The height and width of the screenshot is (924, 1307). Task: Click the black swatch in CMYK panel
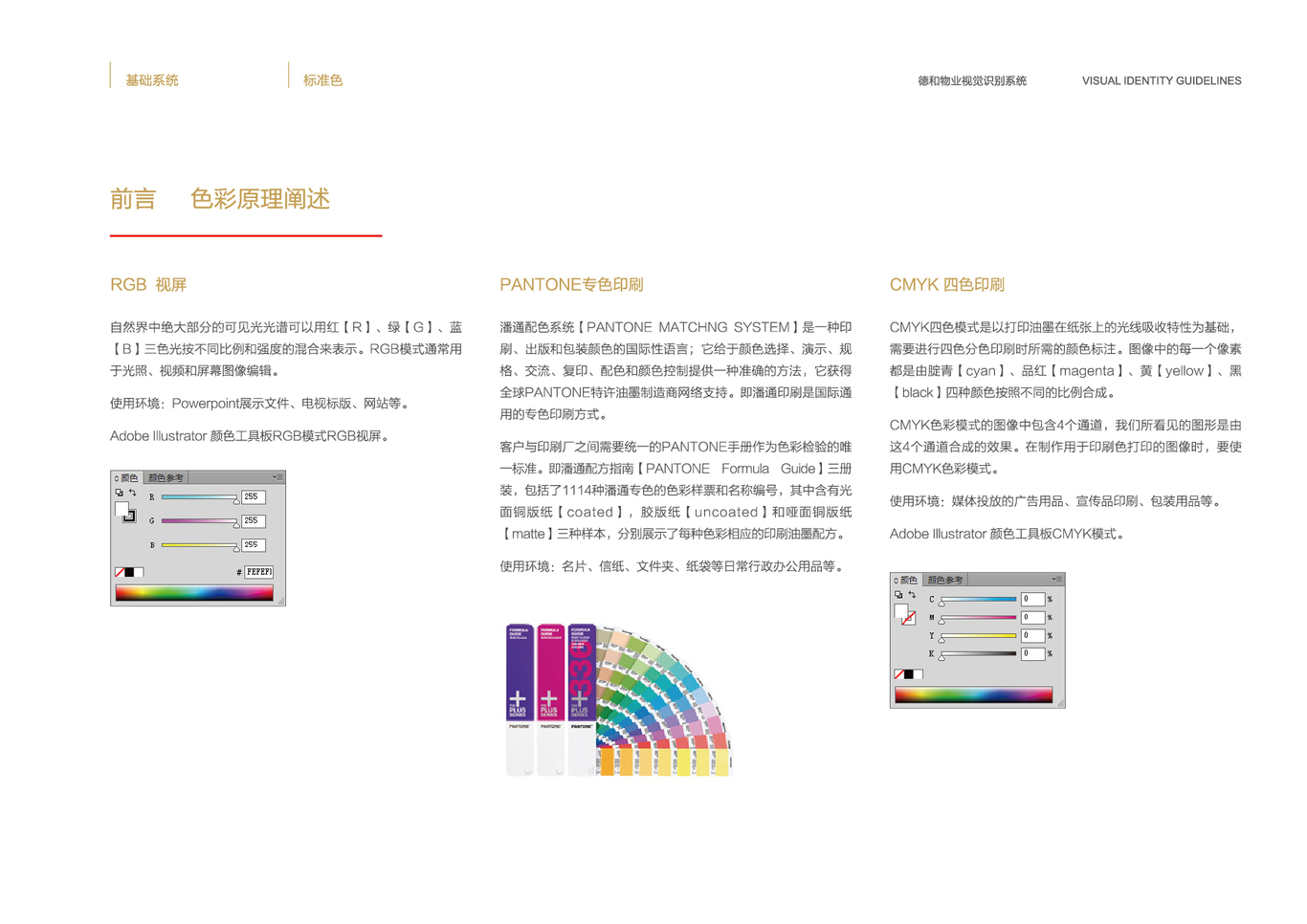pyautogui.click(x=909, y=674)
